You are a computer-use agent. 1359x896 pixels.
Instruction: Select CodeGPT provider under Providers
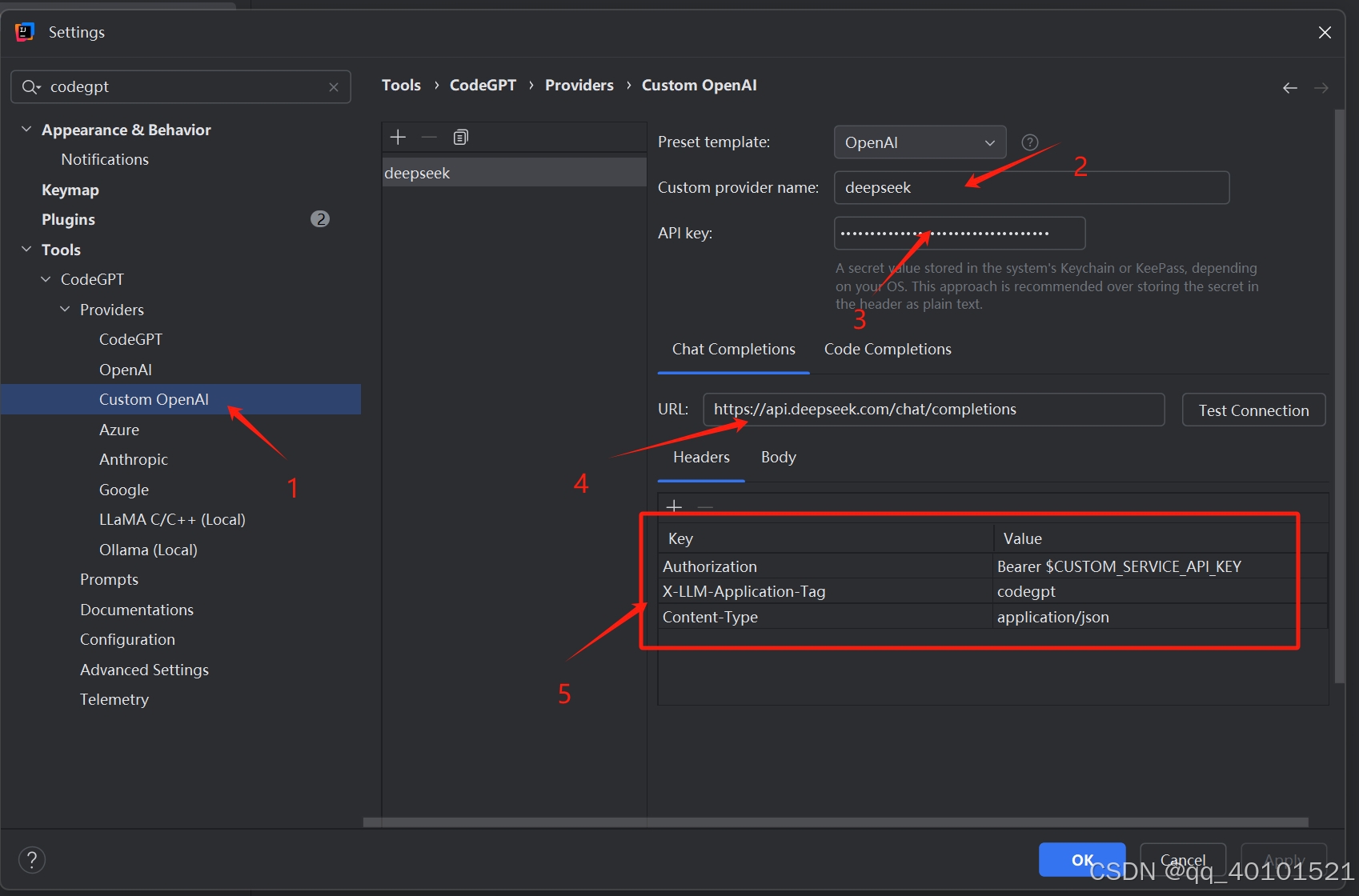130,339
